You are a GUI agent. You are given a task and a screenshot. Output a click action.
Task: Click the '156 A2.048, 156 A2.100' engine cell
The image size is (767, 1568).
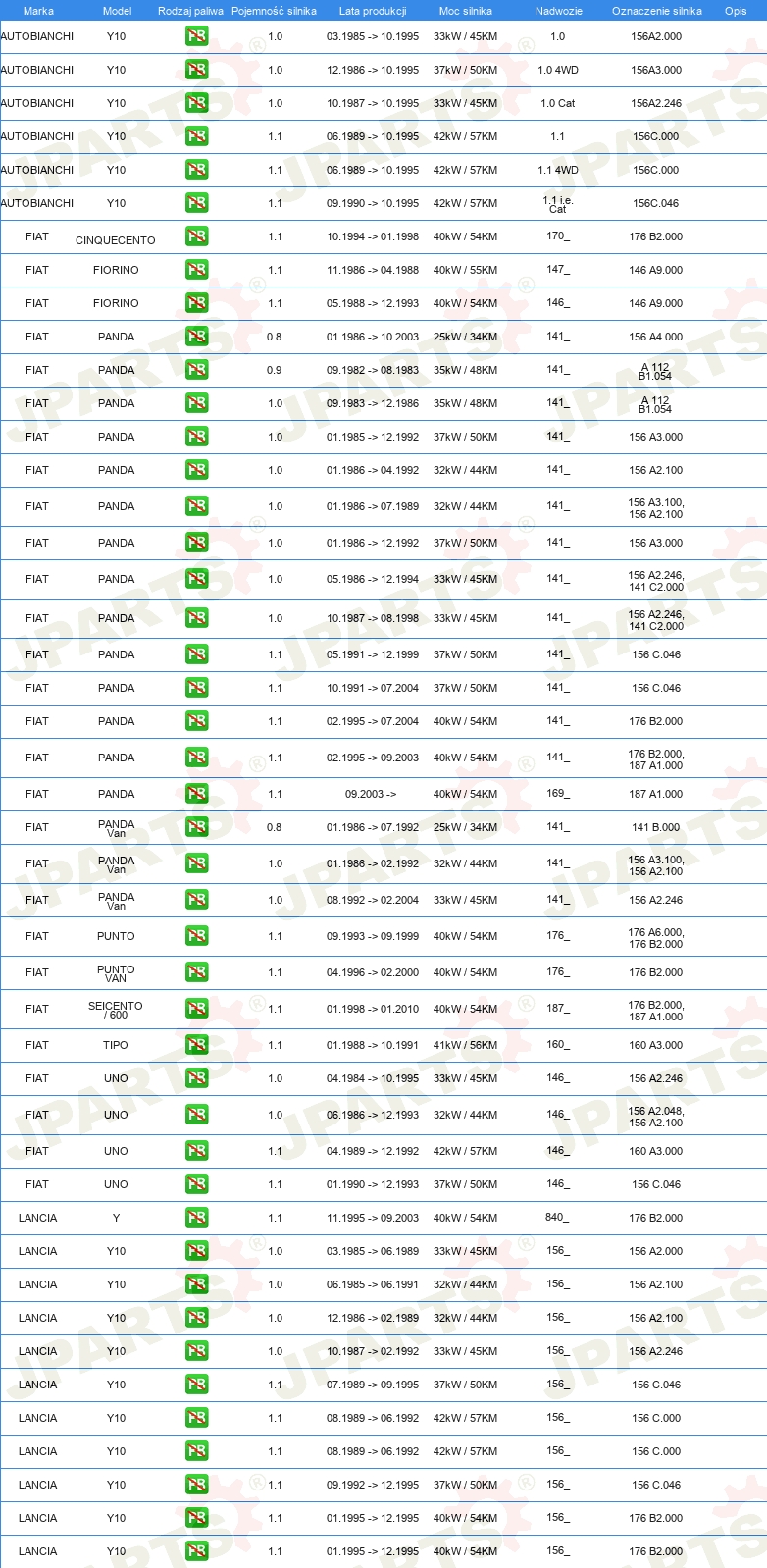point(656,1117)
